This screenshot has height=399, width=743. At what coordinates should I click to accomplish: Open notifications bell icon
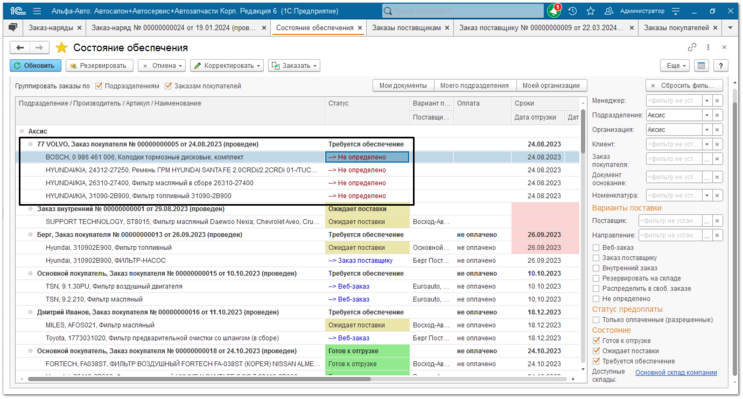[x=553, y=10]
